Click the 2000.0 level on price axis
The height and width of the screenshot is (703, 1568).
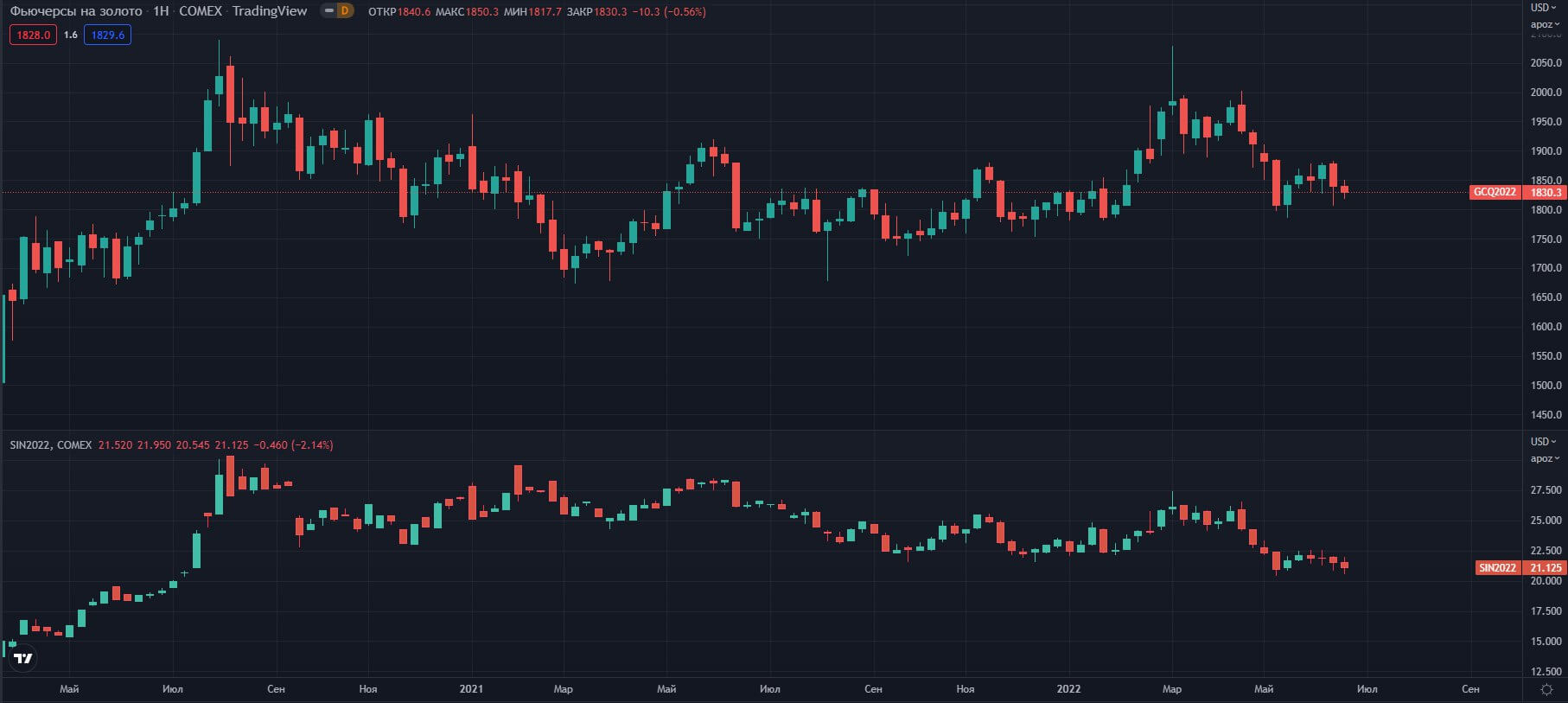pos(1546,93)
